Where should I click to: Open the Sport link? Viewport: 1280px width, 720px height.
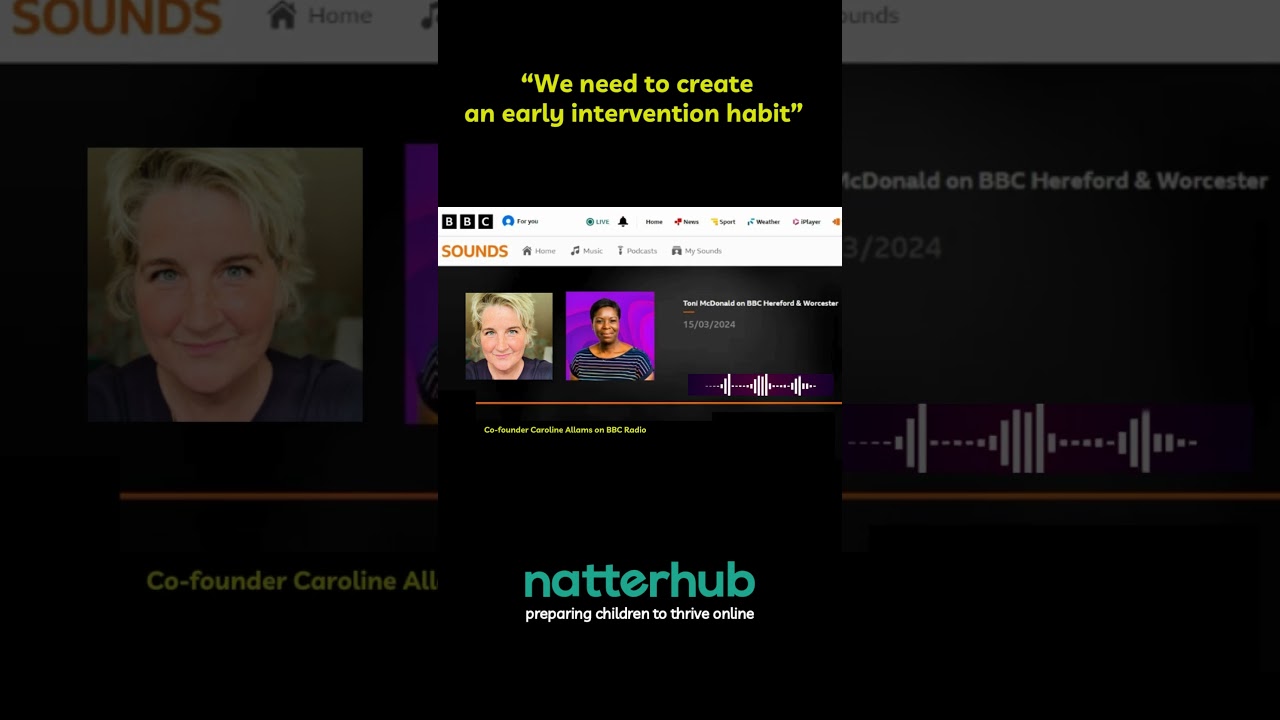(723, 222)
